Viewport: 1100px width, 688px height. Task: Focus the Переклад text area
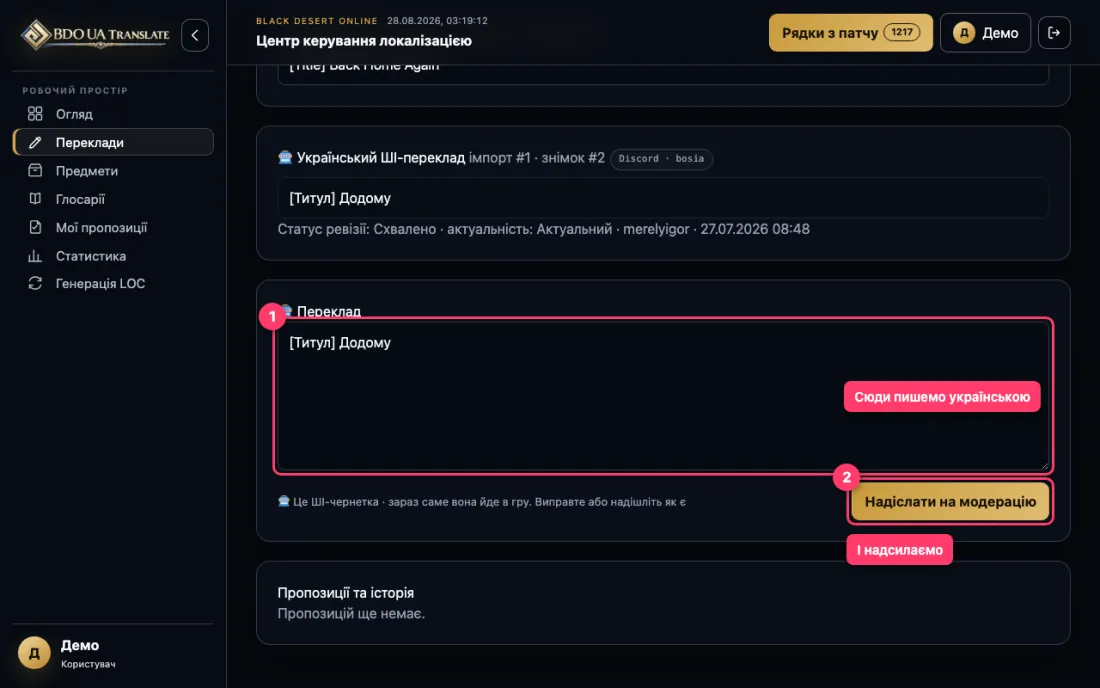(663, 396)
